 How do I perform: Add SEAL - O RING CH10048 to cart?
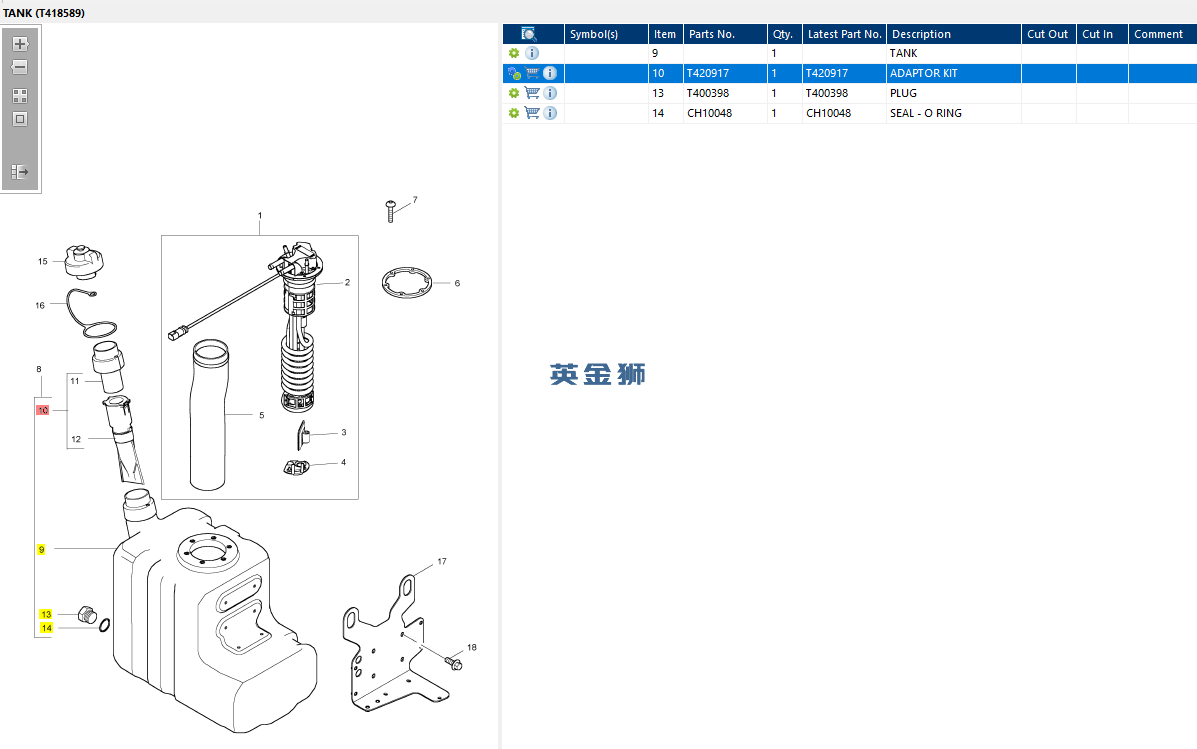(532, 113)
